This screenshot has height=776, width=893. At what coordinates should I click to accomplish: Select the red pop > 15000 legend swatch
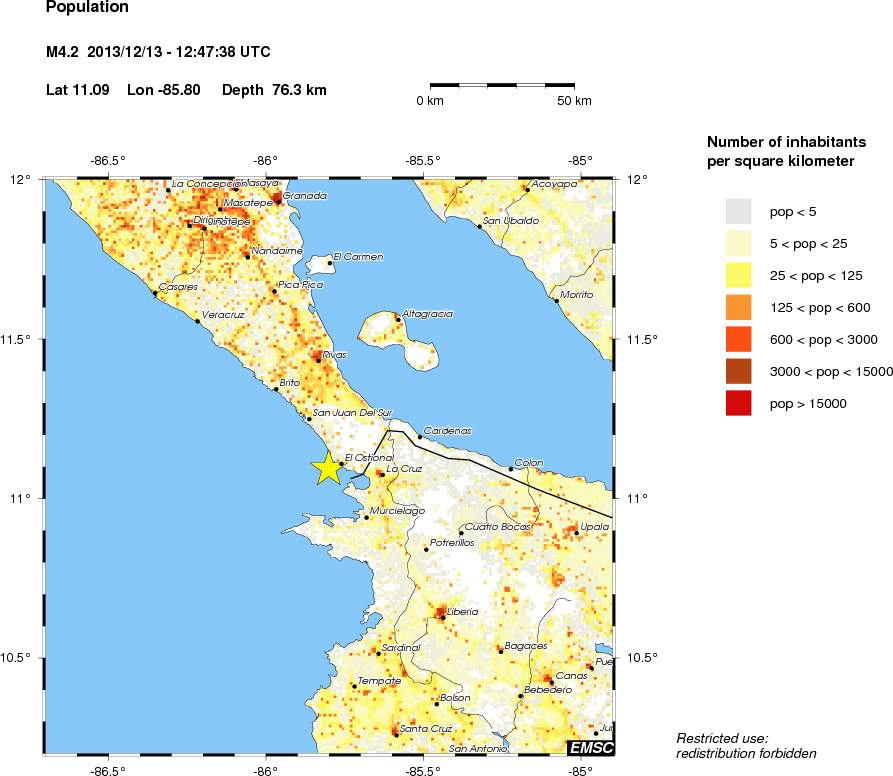coord(738,403)
